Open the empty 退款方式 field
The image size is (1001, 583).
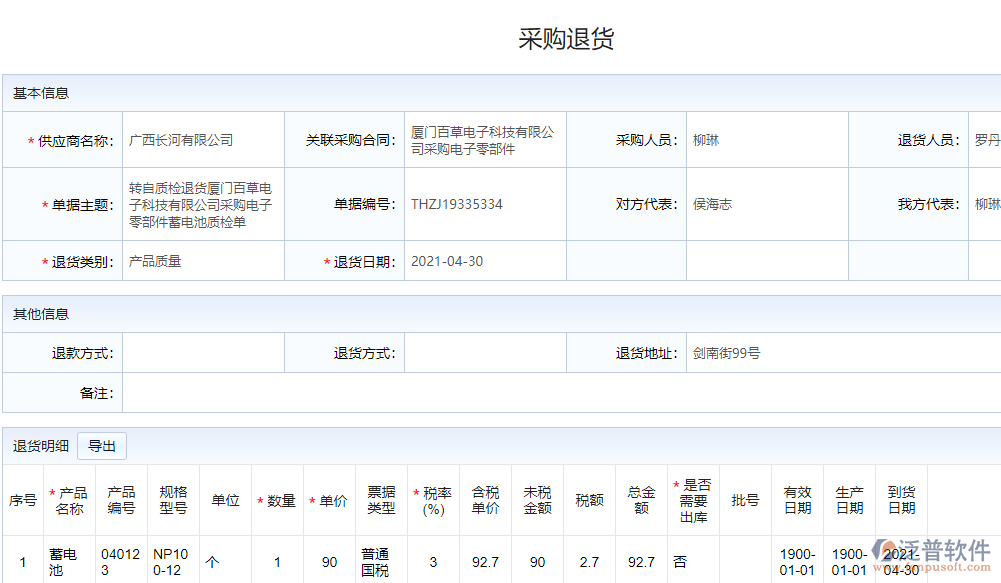click(x=203, y=353)
